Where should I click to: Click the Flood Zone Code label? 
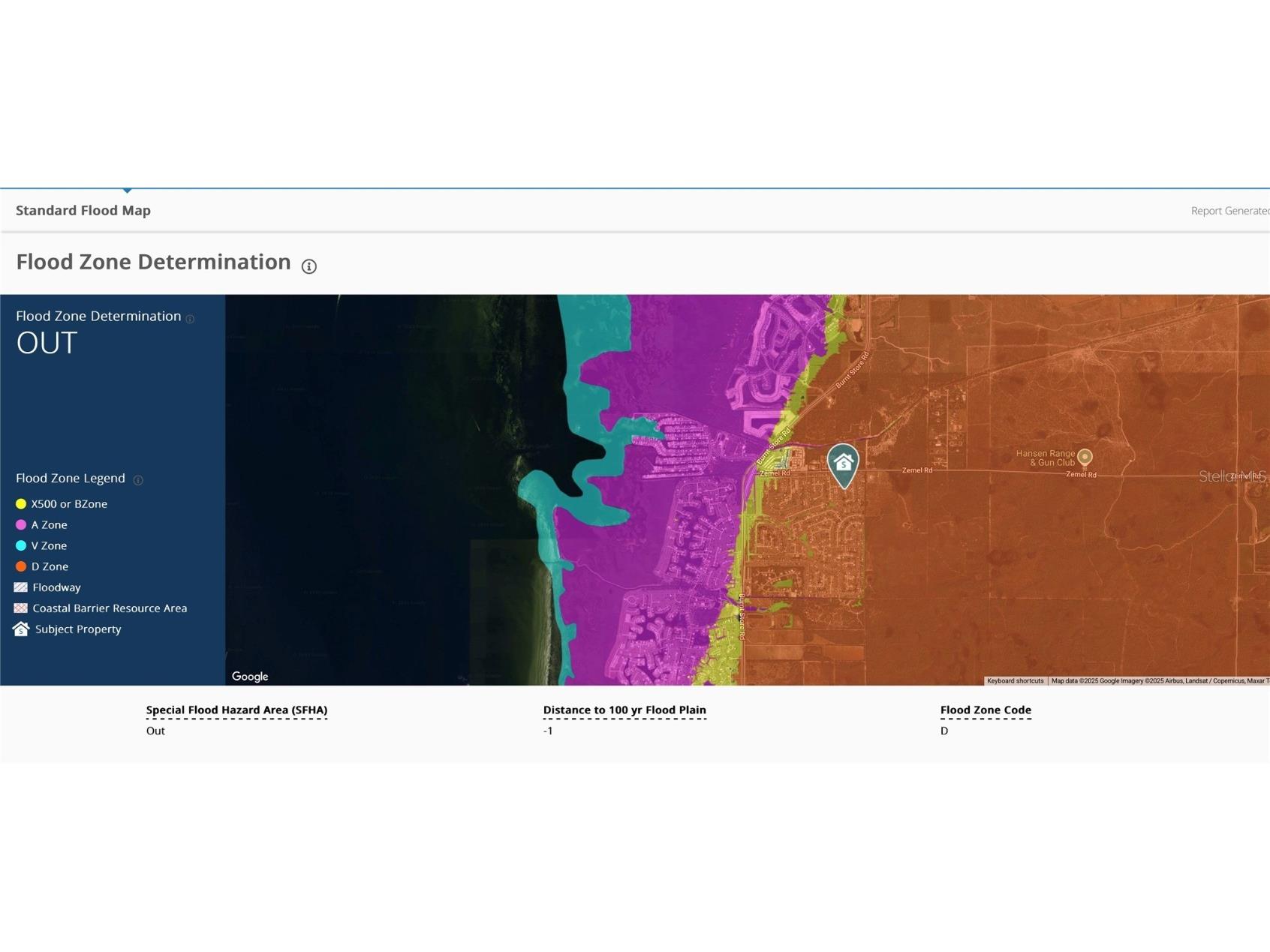point(986,710)
